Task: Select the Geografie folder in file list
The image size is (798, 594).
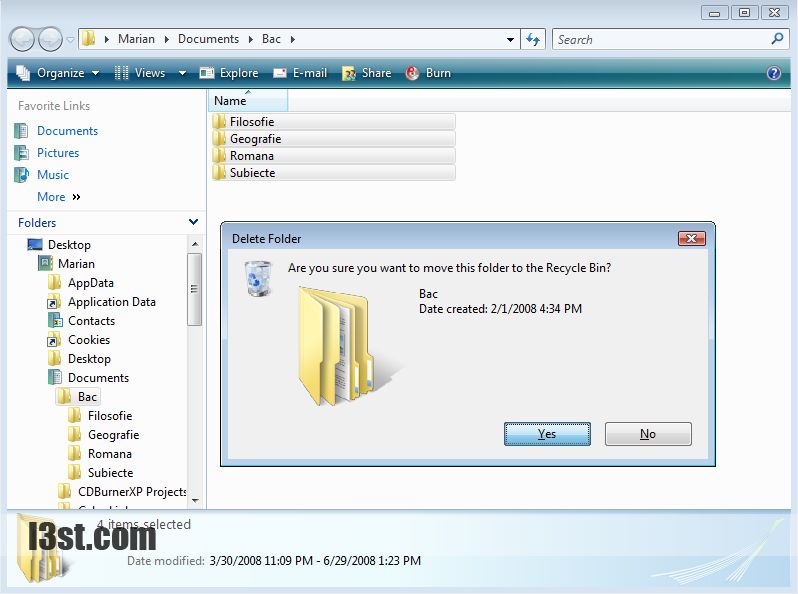Action: tap(333, 138)
